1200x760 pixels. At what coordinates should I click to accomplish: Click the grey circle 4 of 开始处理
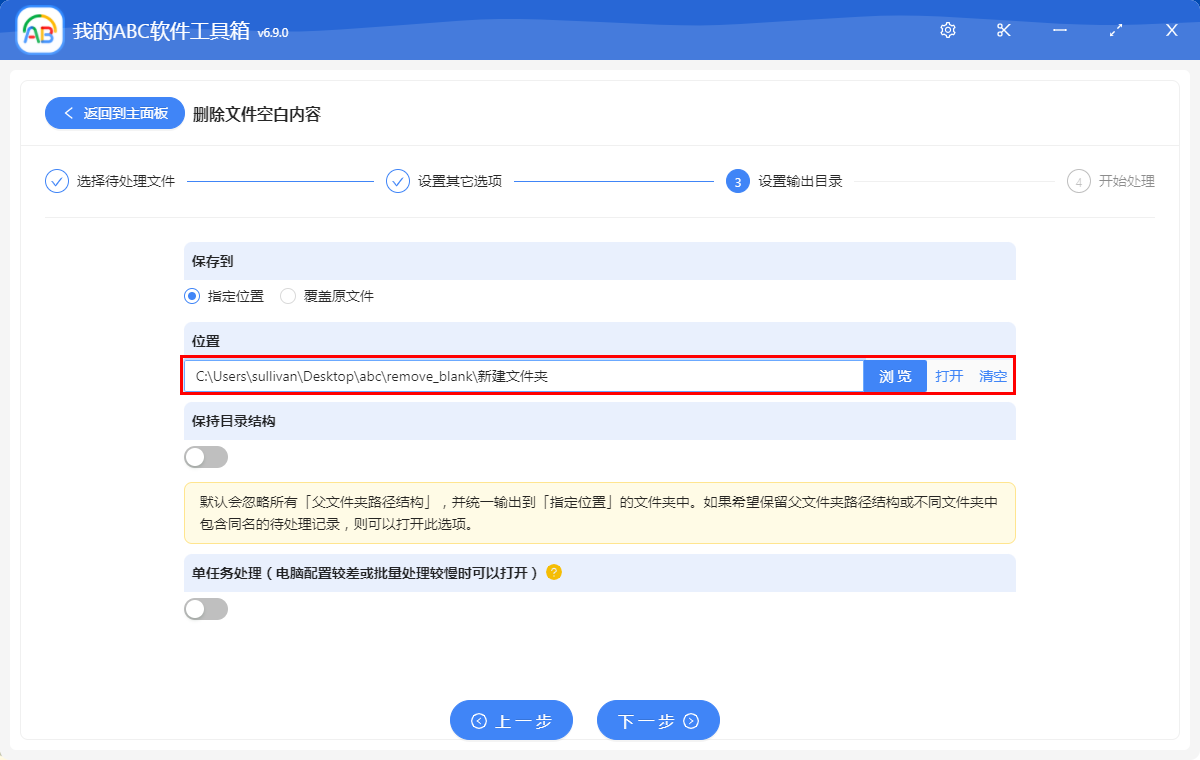1079,181
